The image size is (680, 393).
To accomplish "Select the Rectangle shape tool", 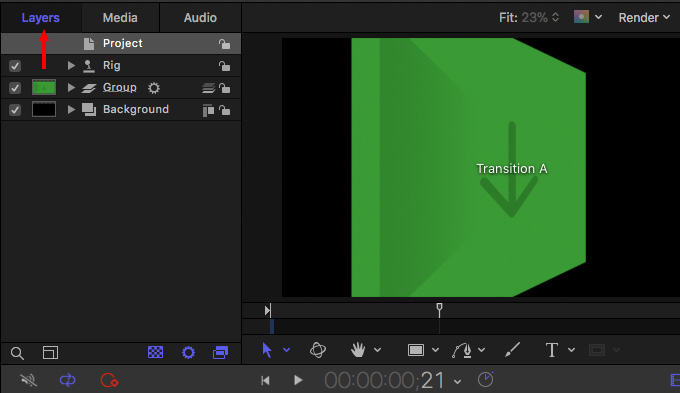I will [x=416, y=350].
